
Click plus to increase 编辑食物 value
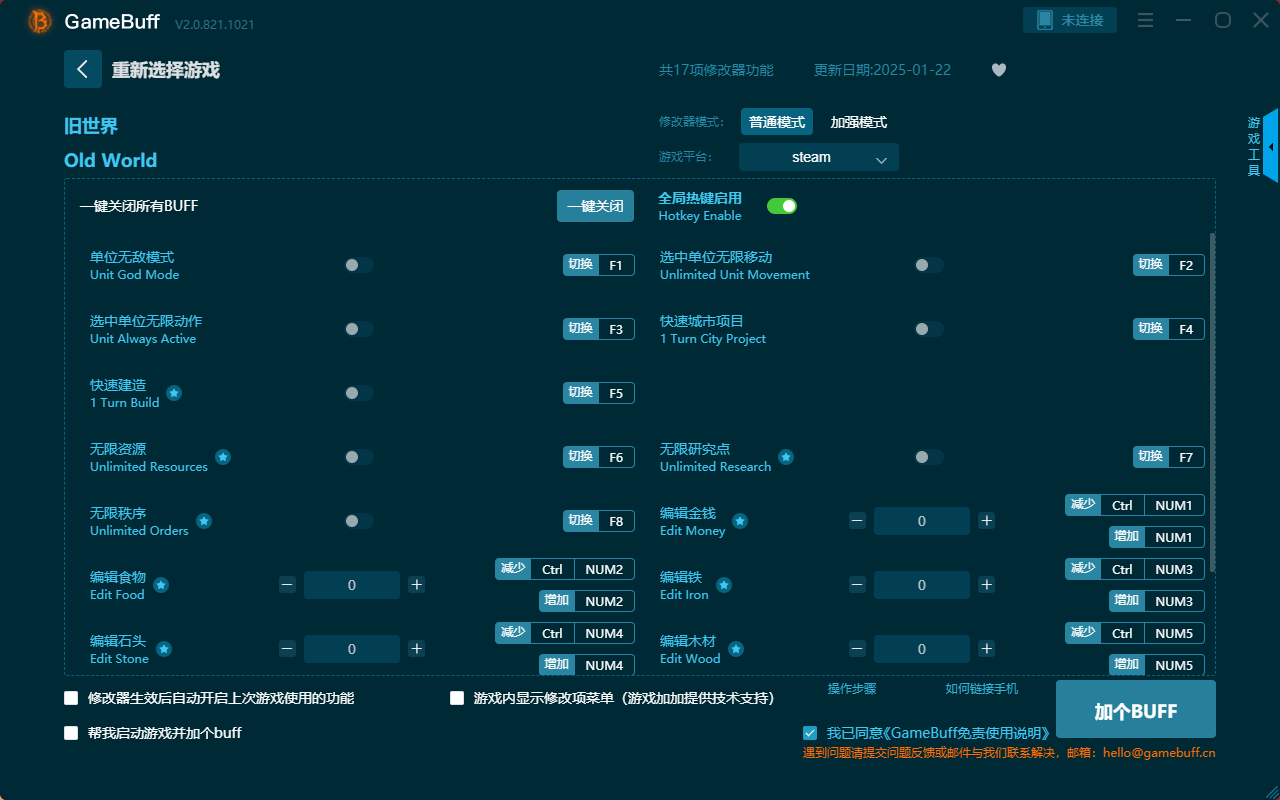416,584
